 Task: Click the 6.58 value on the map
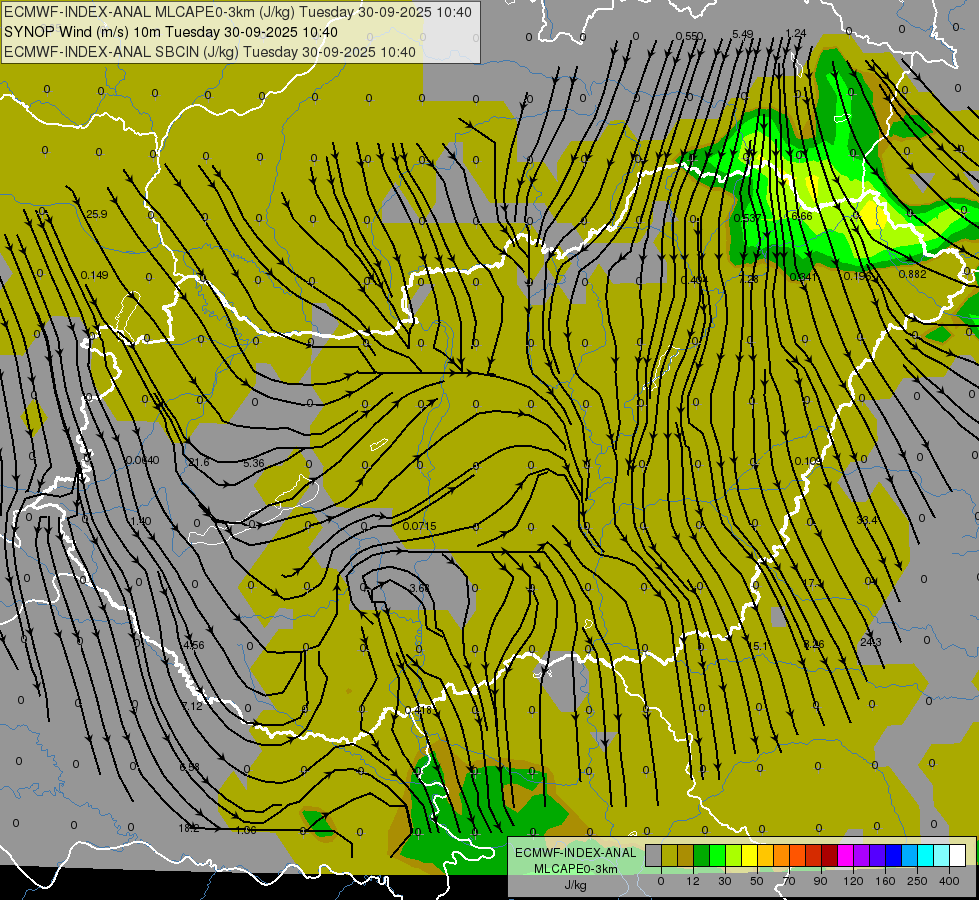tap(189, 766)
